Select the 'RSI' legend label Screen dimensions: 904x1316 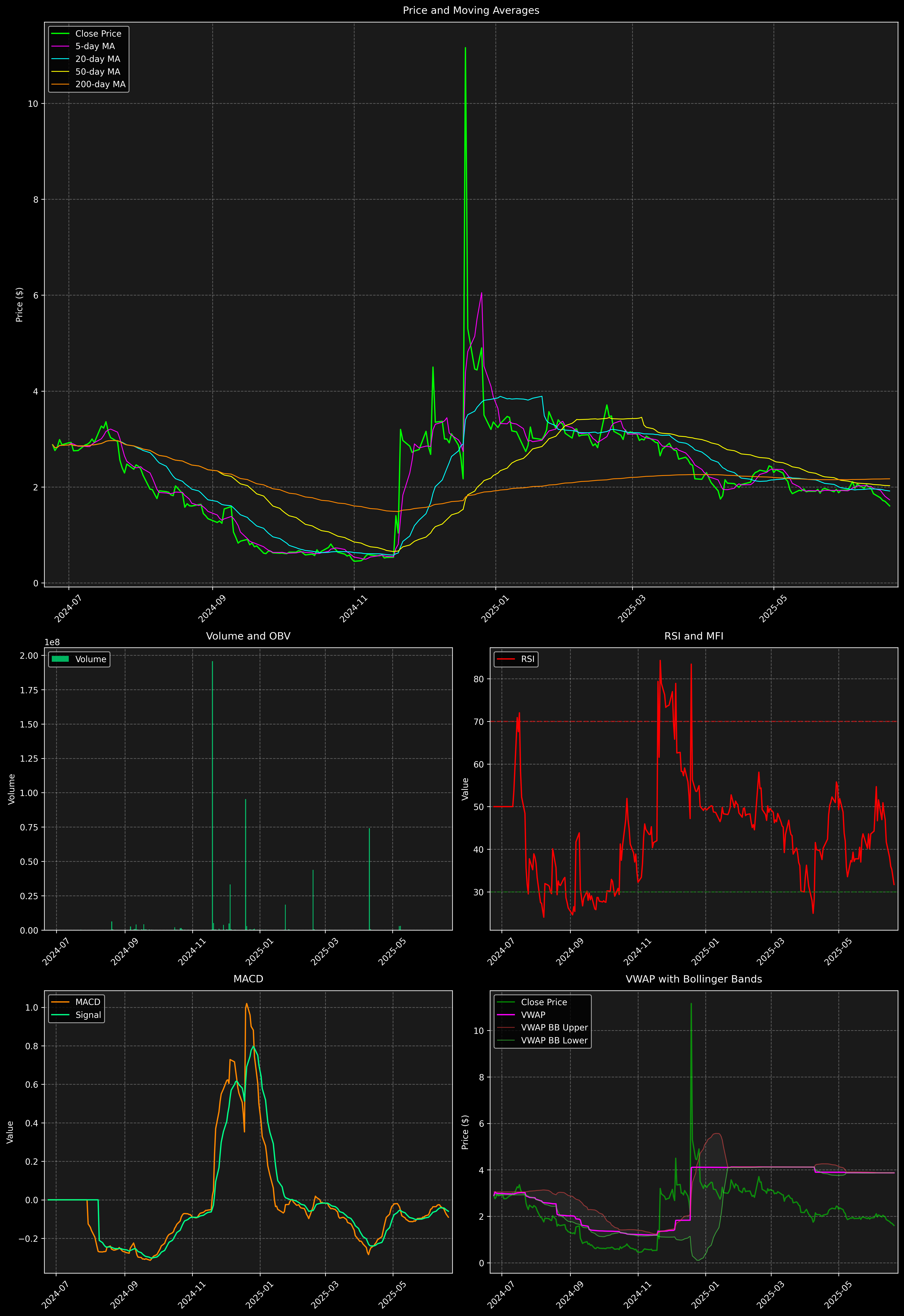point(527,659)
